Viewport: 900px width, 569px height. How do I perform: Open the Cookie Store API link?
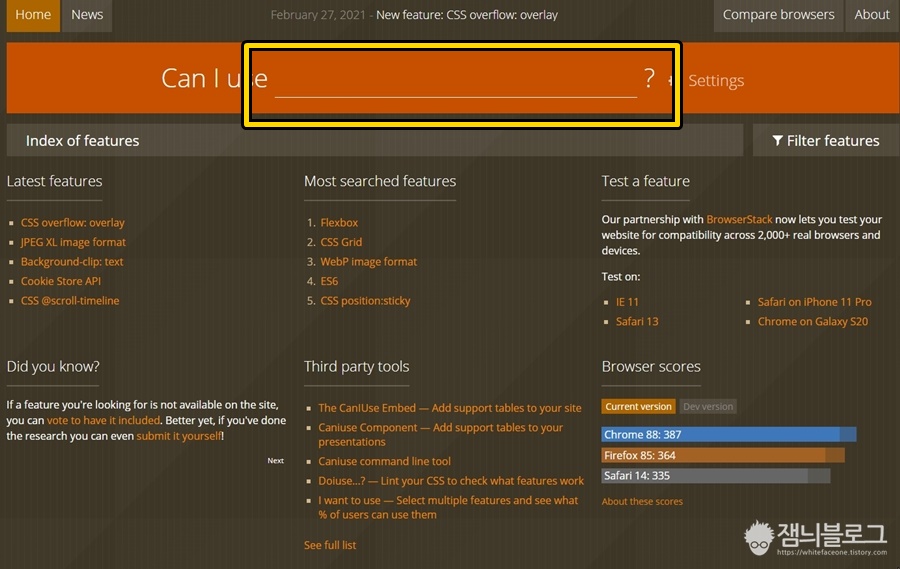click(61, 281)
